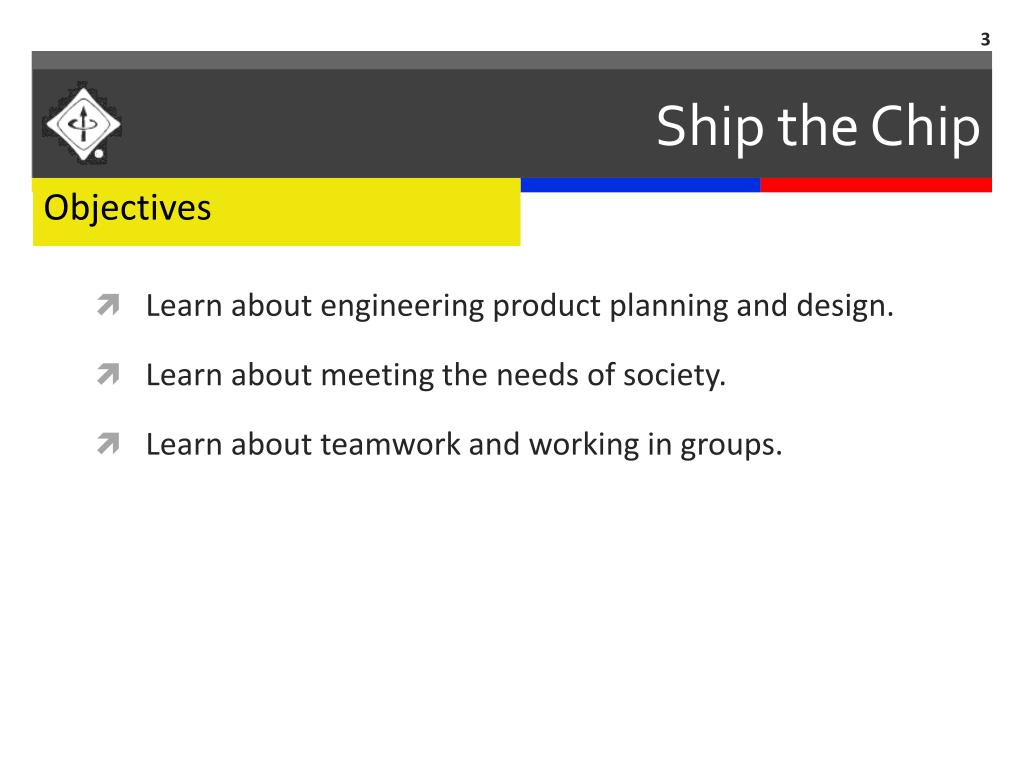Viewport: 1024px width, 768px height.
Task: Select the slide number 3
Action: coord(985,40)
